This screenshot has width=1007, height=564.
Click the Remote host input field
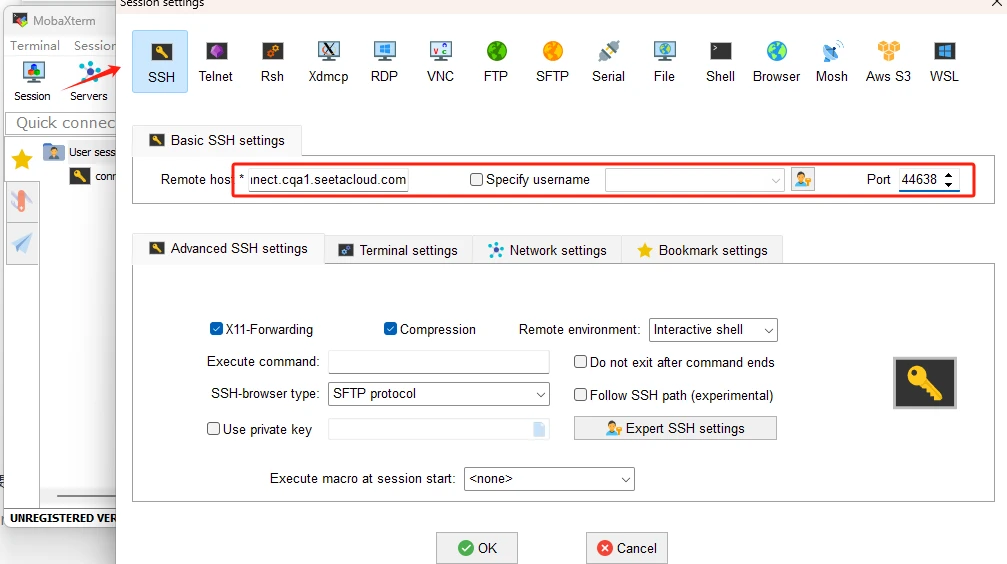pyautogui.click(x=328, y=180)
